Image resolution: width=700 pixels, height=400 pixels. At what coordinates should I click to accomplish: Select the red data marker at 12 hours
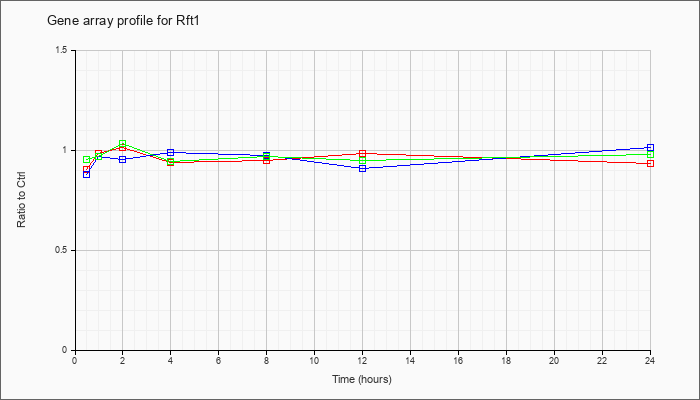coord(362,154)
